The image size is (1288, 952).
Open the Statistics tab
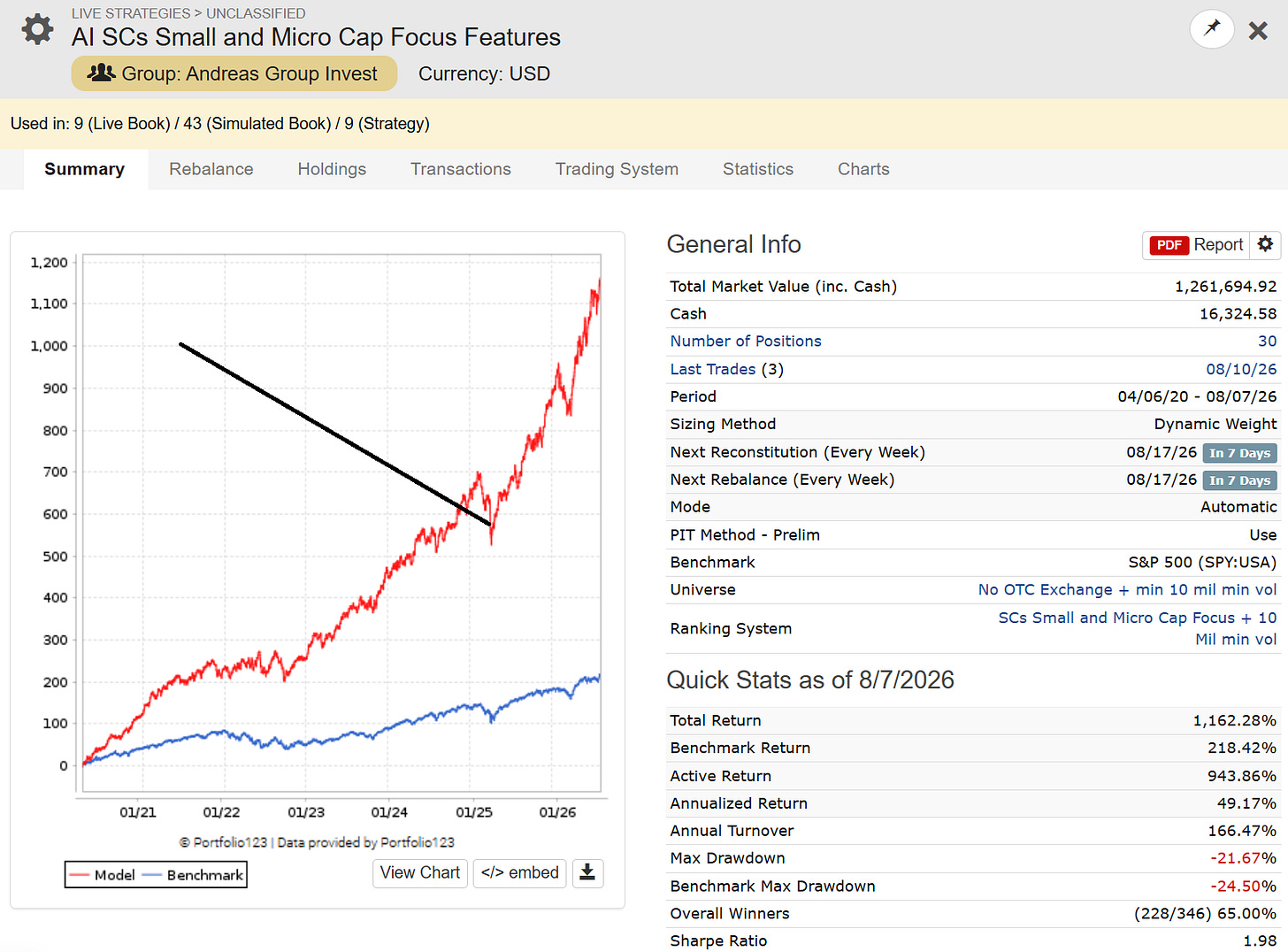(758, 169)
